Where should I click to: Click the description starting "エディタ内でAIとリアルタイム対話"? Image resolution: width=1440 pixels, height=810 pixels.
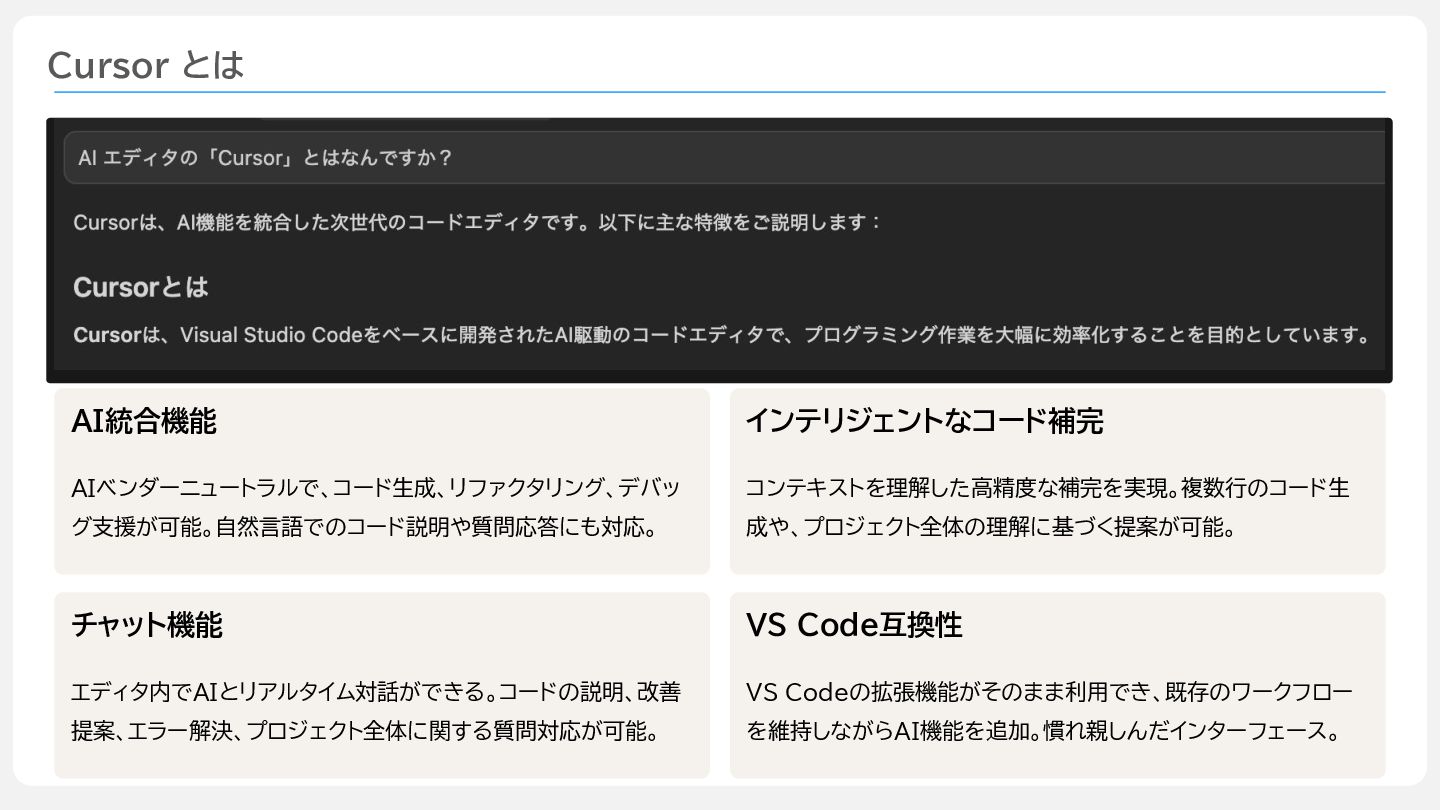[376, 711]
